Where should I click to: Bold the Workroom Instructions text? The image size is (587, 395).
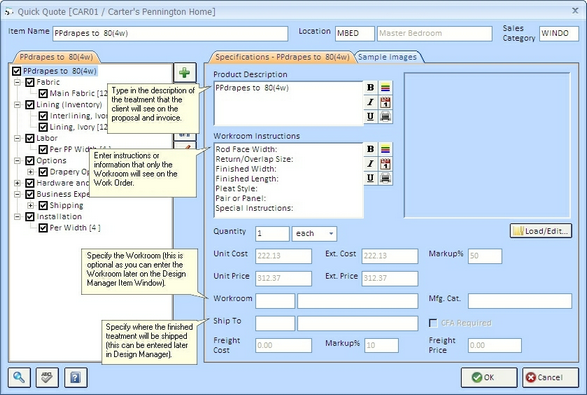click(370, 149)
